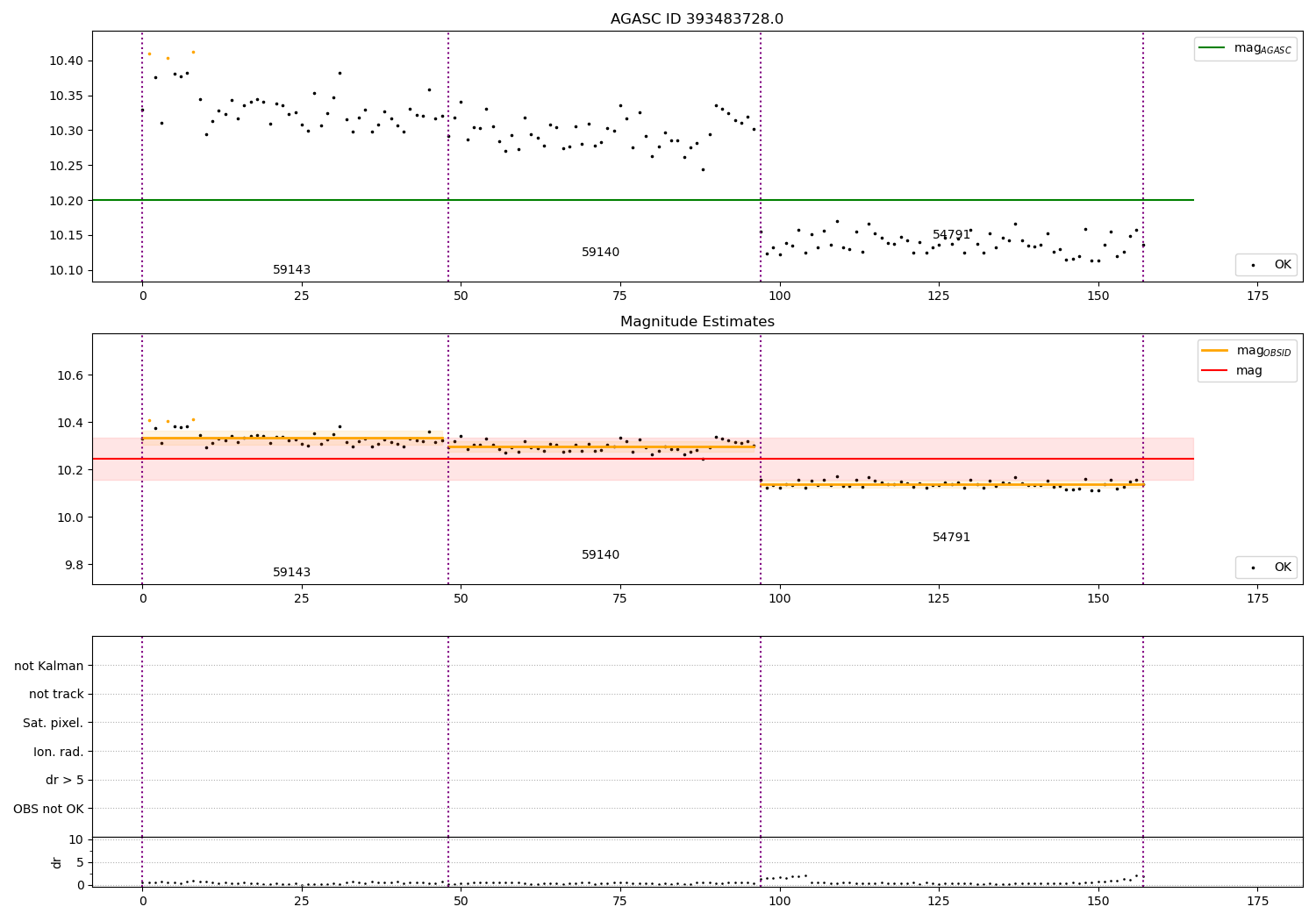Click the red horizontal mag line in middle plot
Image resolution: width=1316 pixels, height=921 pixels.
642,459
